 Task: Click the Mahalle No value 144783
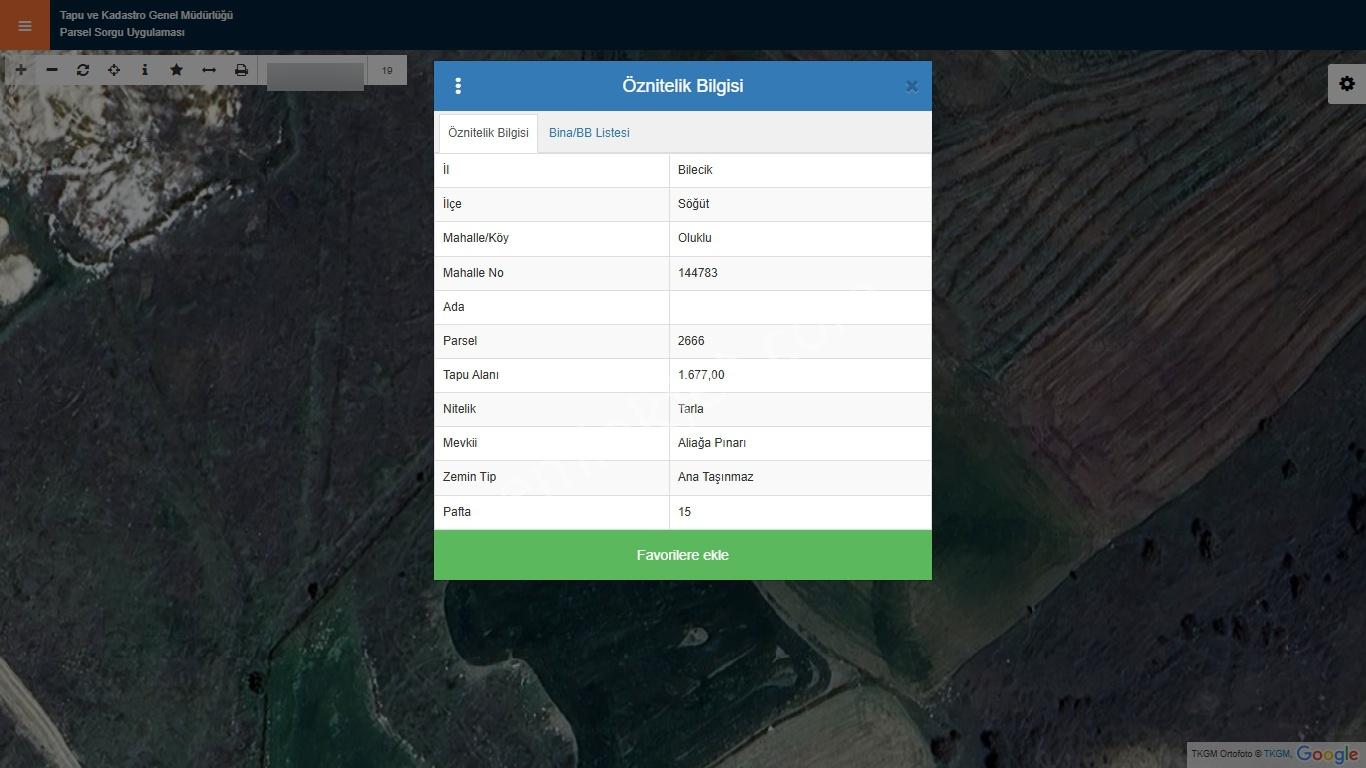(x=698, y=273)
